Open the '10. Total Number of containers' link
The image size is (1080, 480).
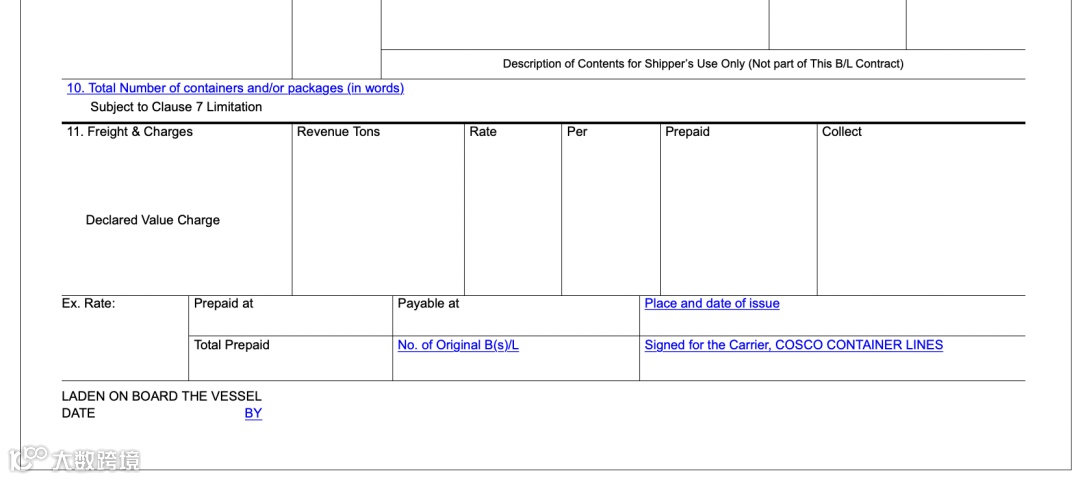pyautogui.click(x=235, y=88)
